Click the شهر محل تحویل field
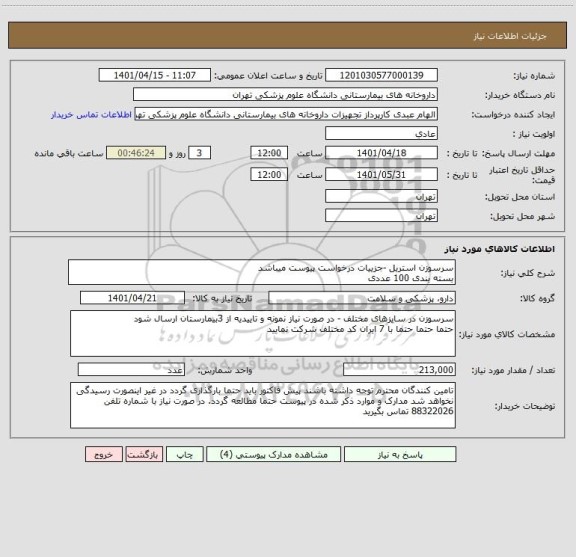Viewport: 576px width, 557px height. coord(381,215)
